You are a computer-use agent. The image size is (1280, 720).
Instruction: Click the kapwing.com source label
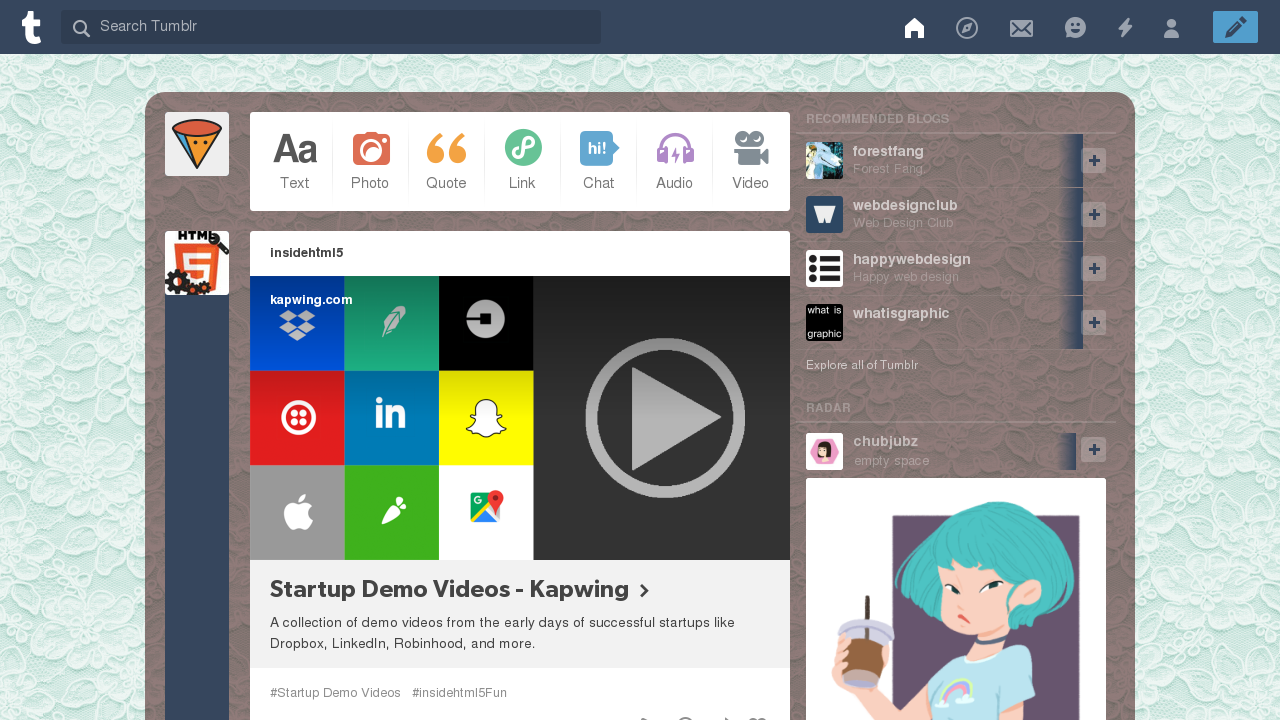click(311, 299)
